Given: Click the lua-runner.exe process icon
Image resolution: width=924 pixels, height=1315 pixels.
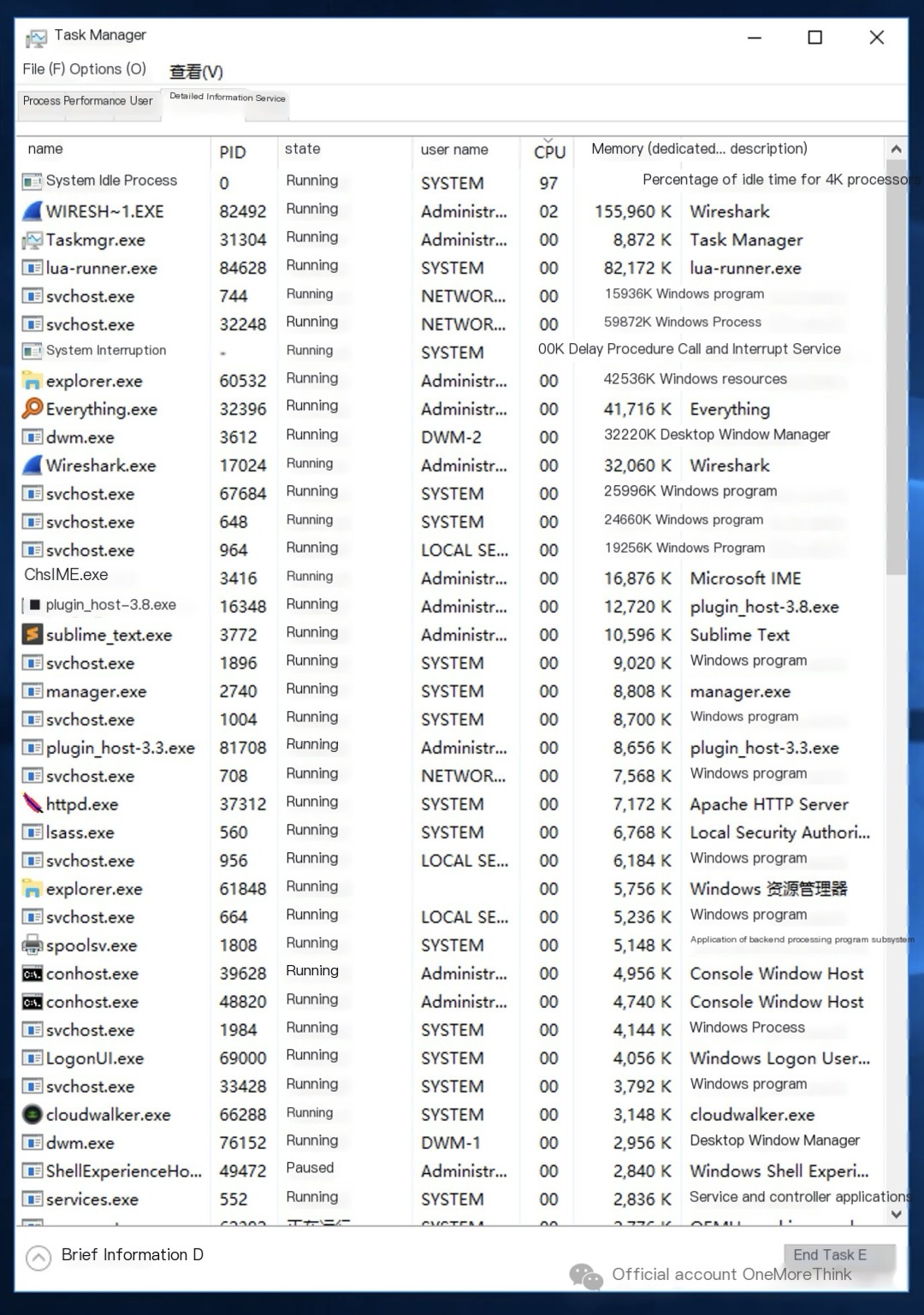Looking at the screenshot, I should (32, 268).
